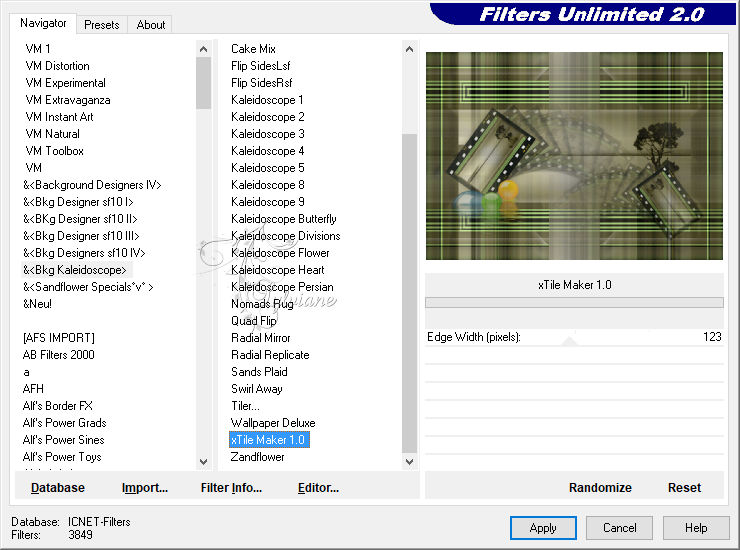Choose Kaleidoscope Heart filter
The width and height of the screenshot is (740, 550).
point(278,270)
